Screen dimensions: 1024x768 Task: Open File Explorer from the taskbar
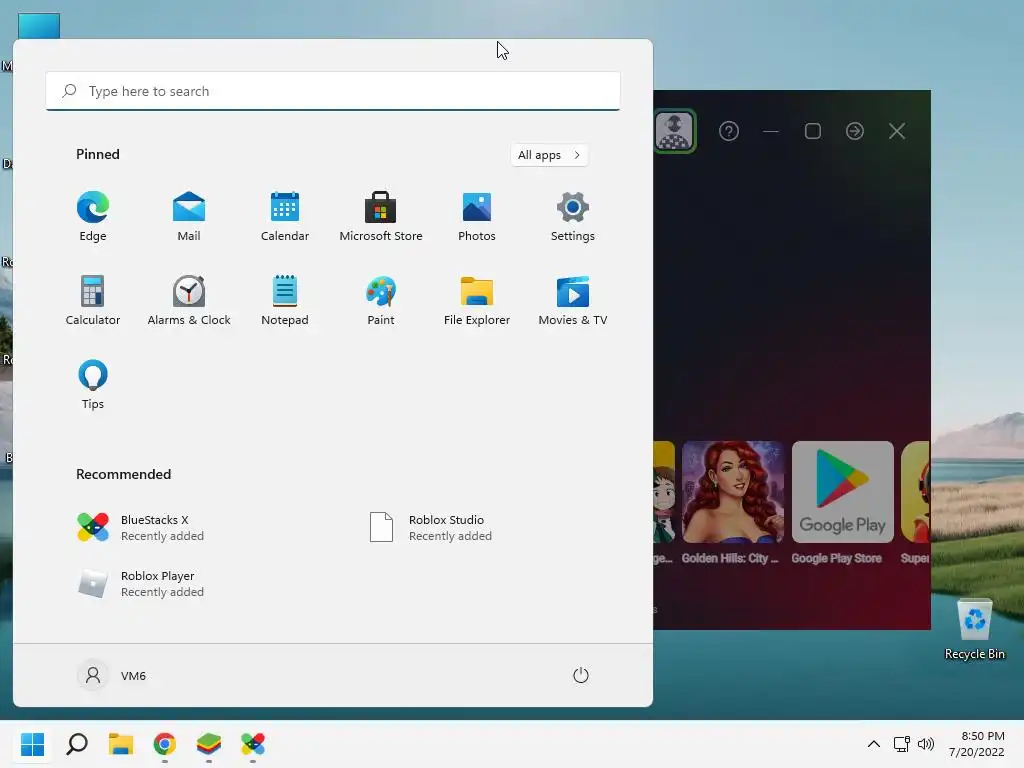(121, 744)
